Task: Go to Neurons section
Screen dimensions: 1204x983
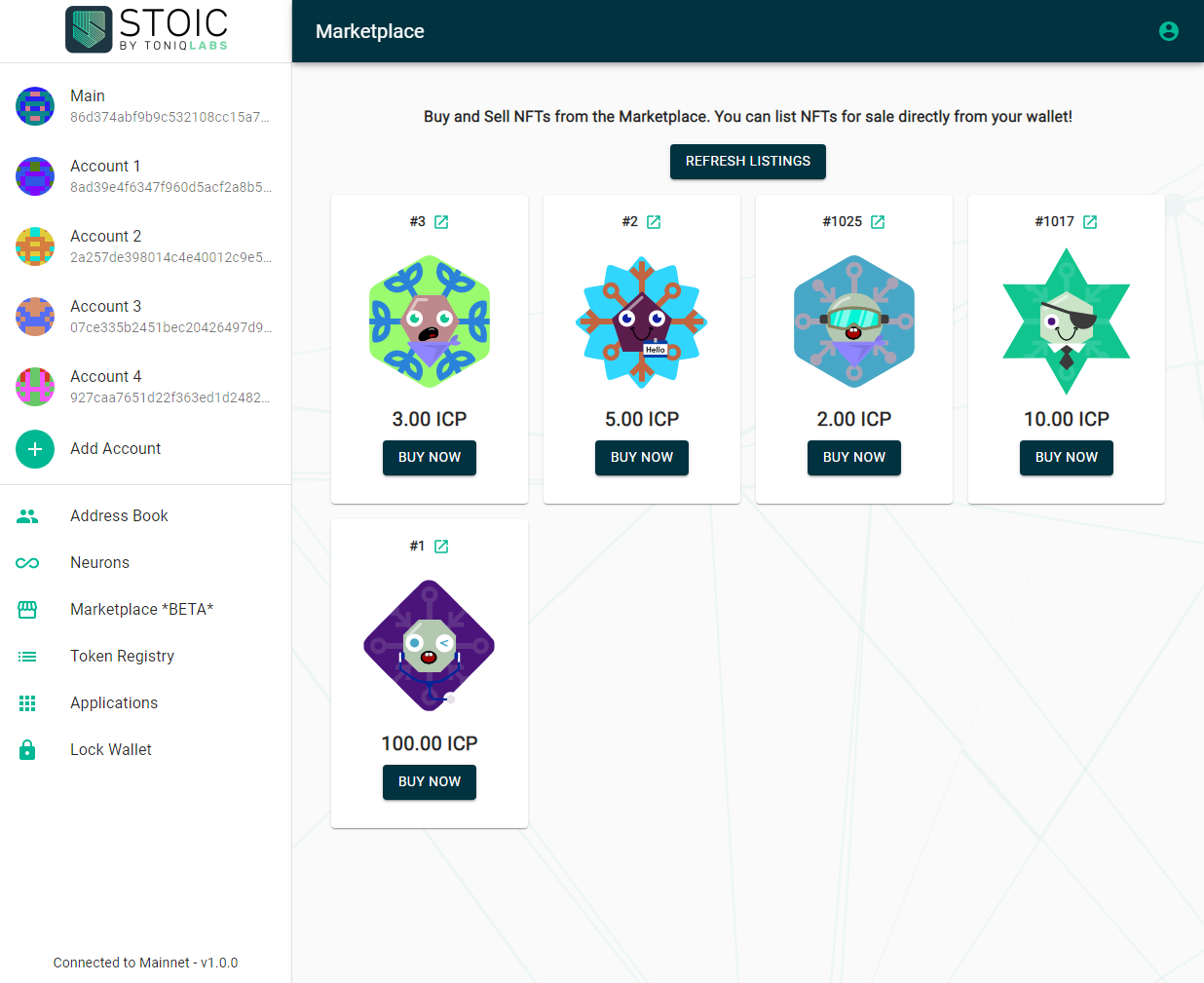Action: 146,563
